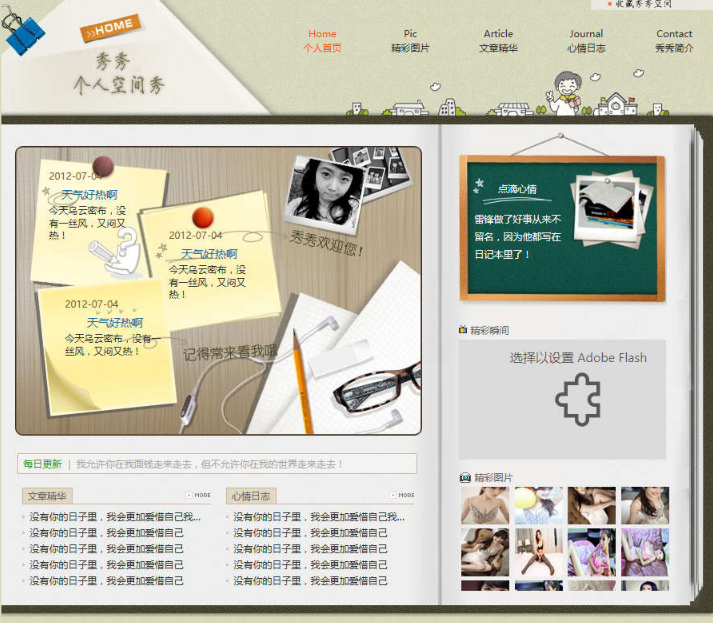
Task: Click the Adobe Flash puzzle piece icon
Action: click(x=577, y=400)
